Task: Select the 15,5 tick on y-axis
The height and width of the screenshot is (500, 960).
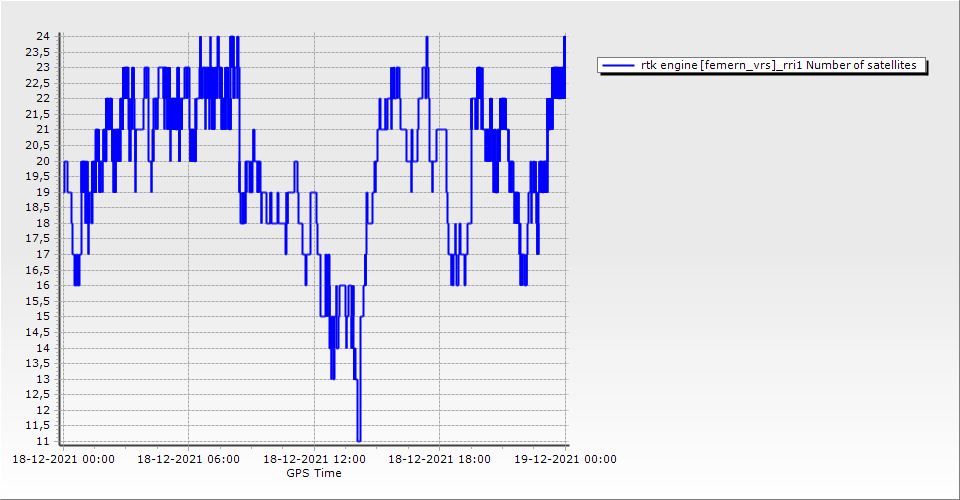Action: coord(40,301)
